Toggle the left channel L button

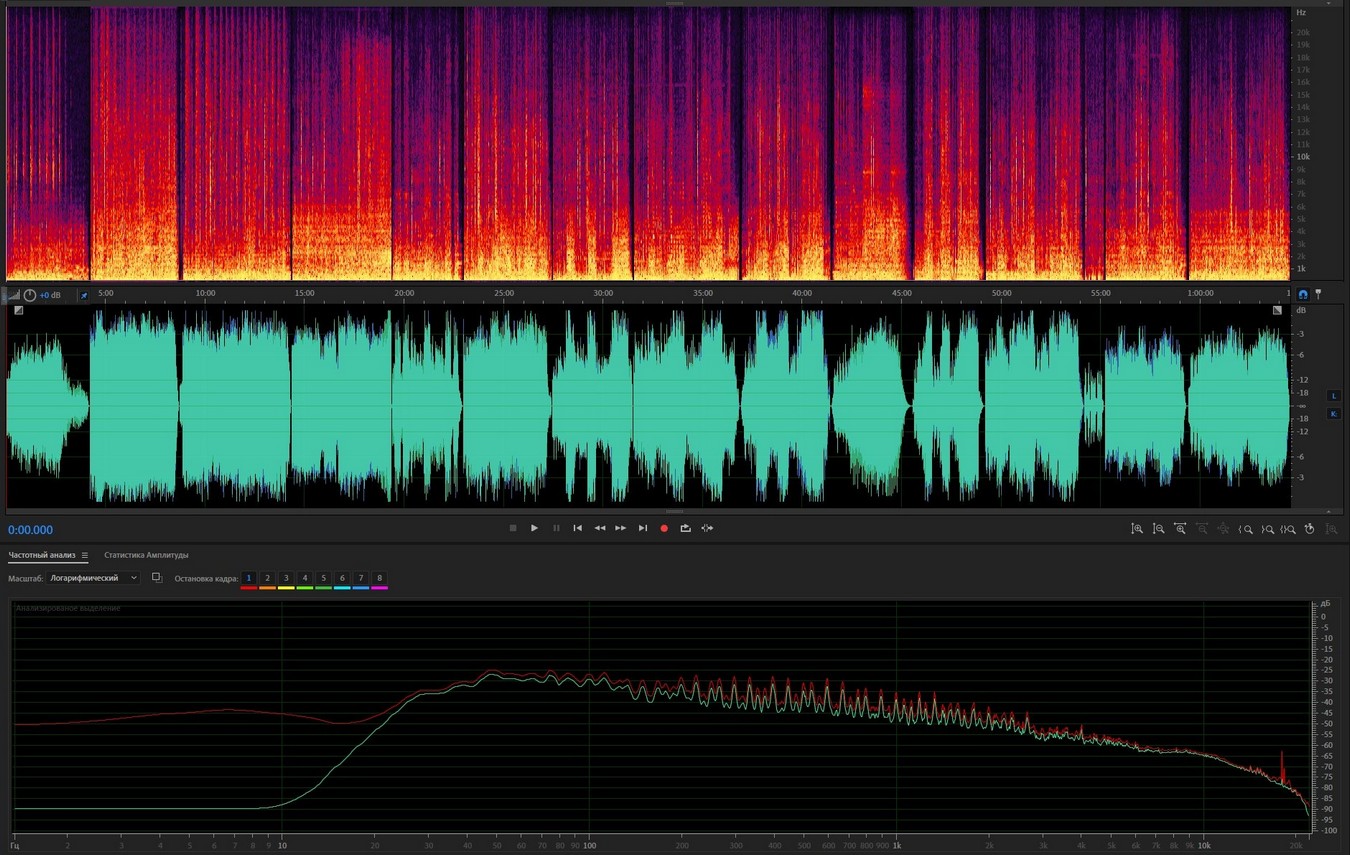coord(1333,396)
